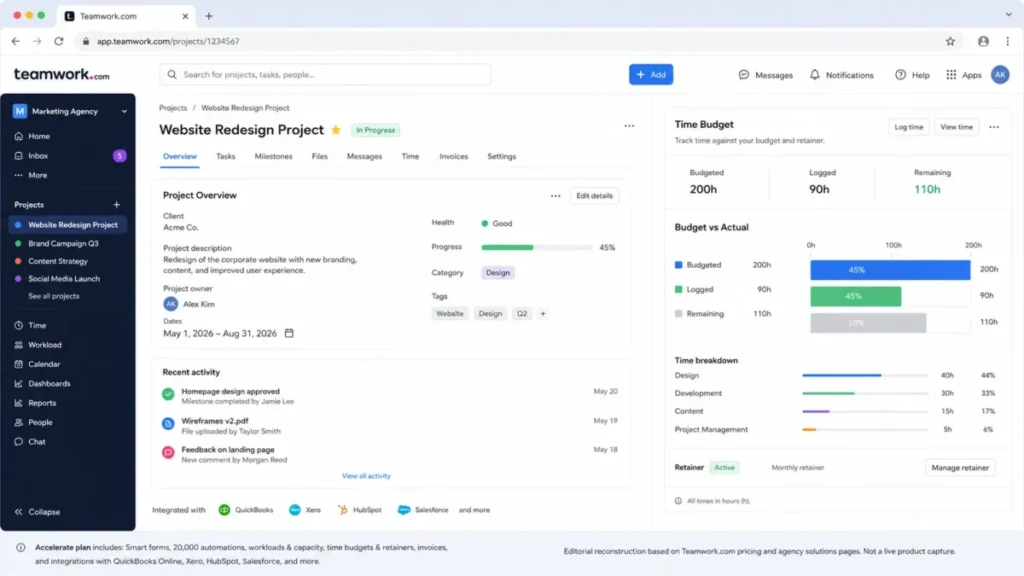Click the View time button
Screen dimensions: 1024x576
pyautogui.click(x=956, y=127)
